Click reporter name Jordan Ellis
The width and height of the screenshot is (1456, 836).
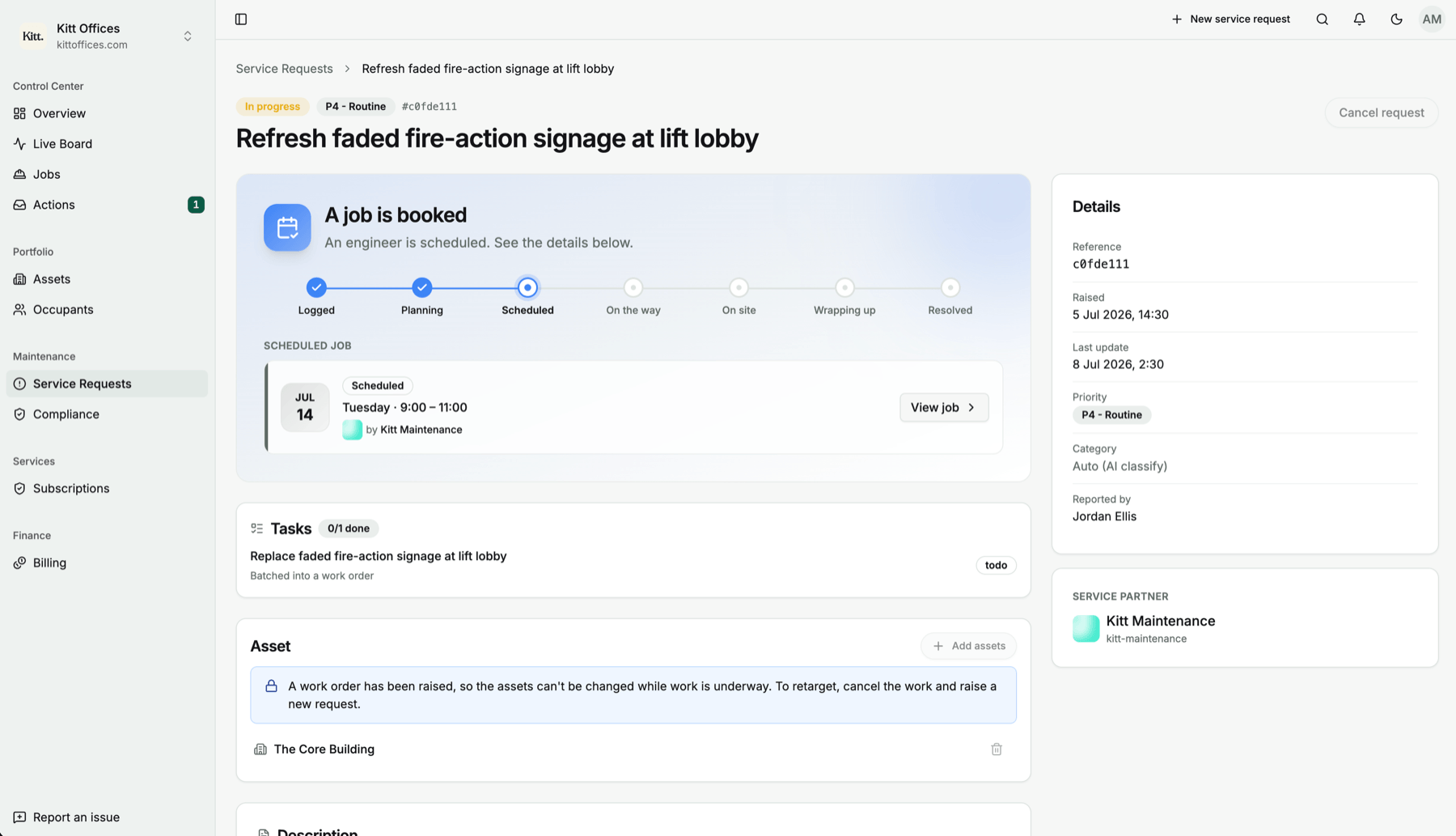[1104, 516]
